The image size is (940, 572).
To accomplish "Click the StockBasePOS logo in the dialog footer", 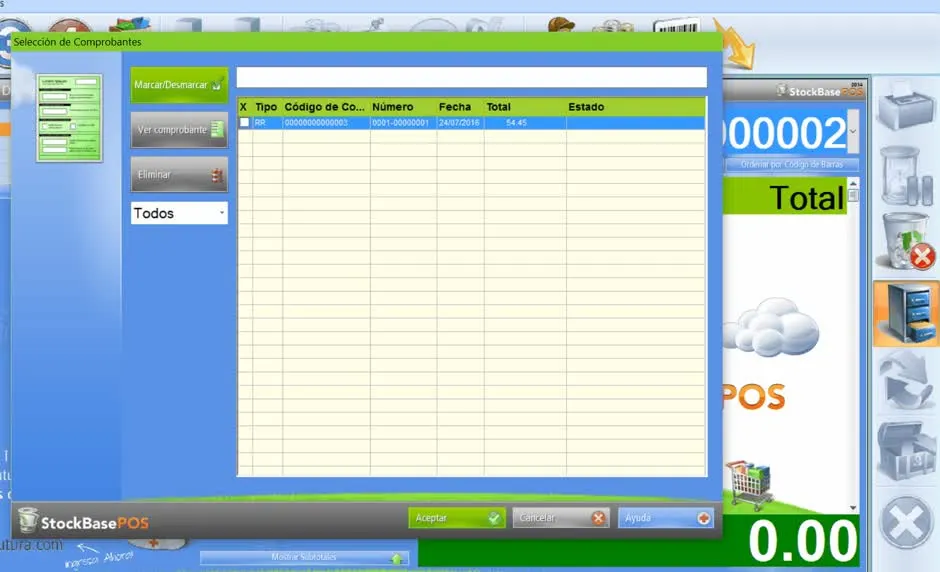I will [x=83, y=522].
